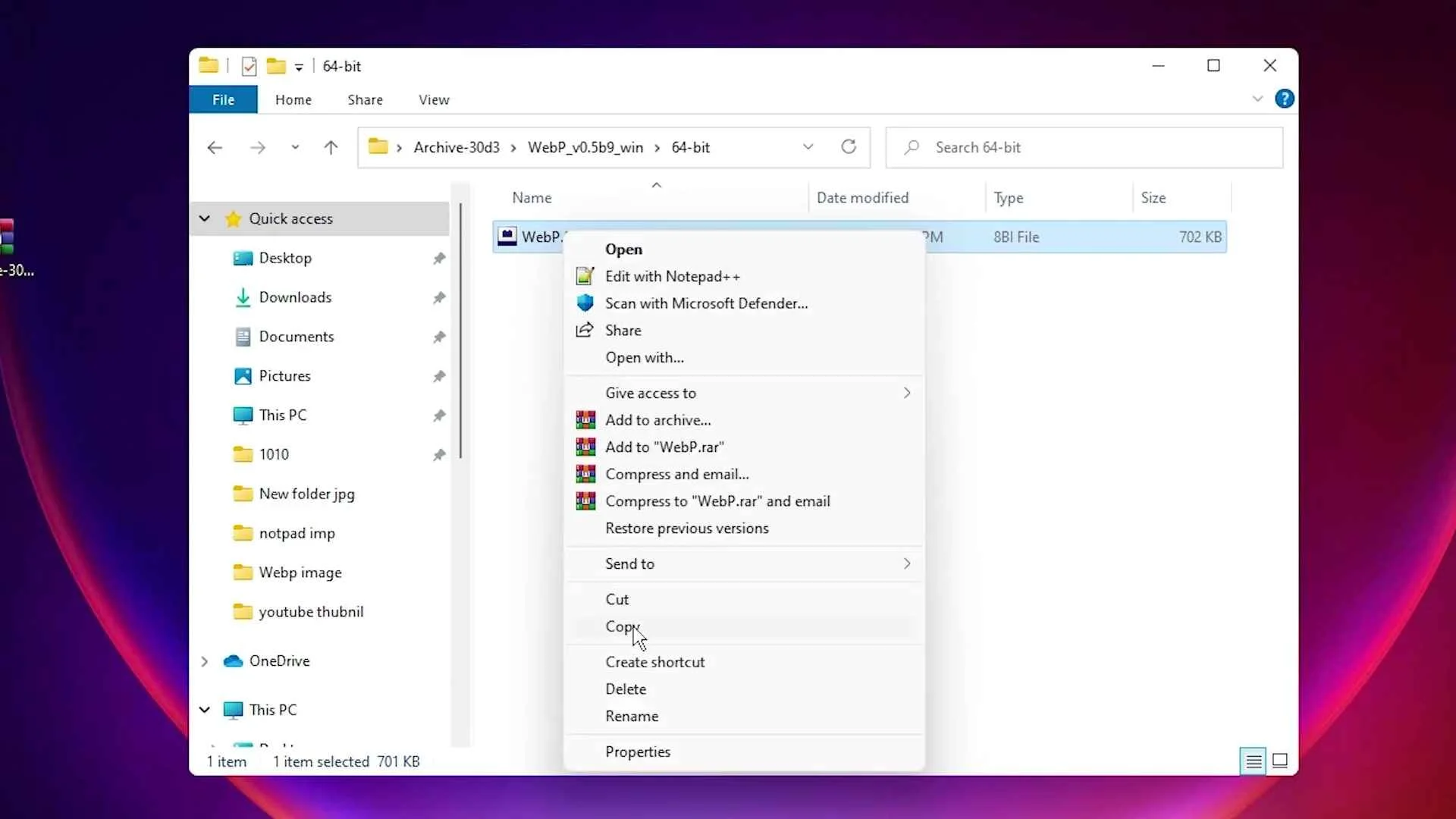Click the Archive-30d3 breadcrumb
The width and height of the screenshot is (1456, 819).
click(x=457, y=147)
